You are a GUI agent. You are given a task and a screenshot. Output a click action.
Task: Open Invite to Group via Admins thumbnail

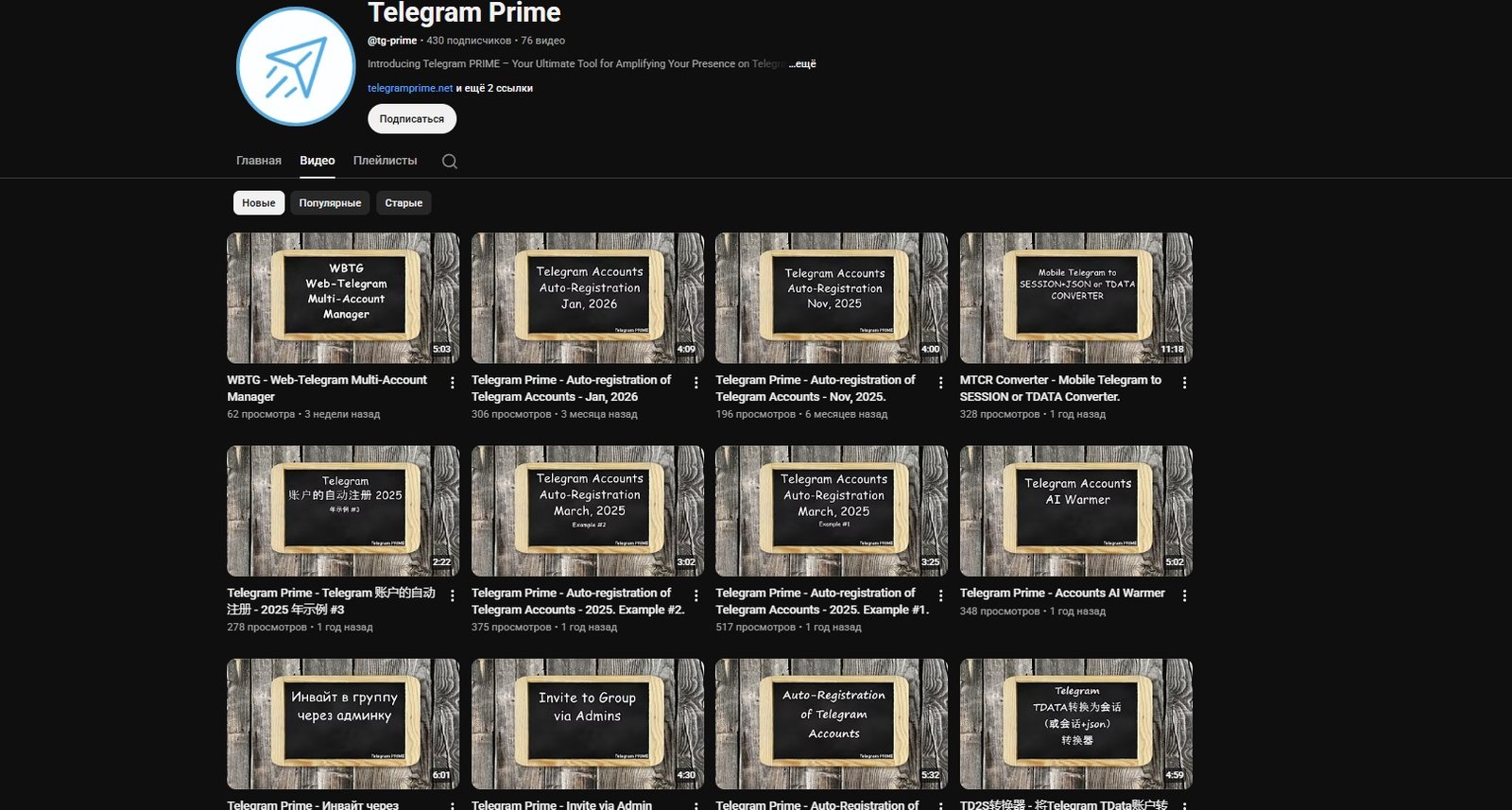(588, 724)
